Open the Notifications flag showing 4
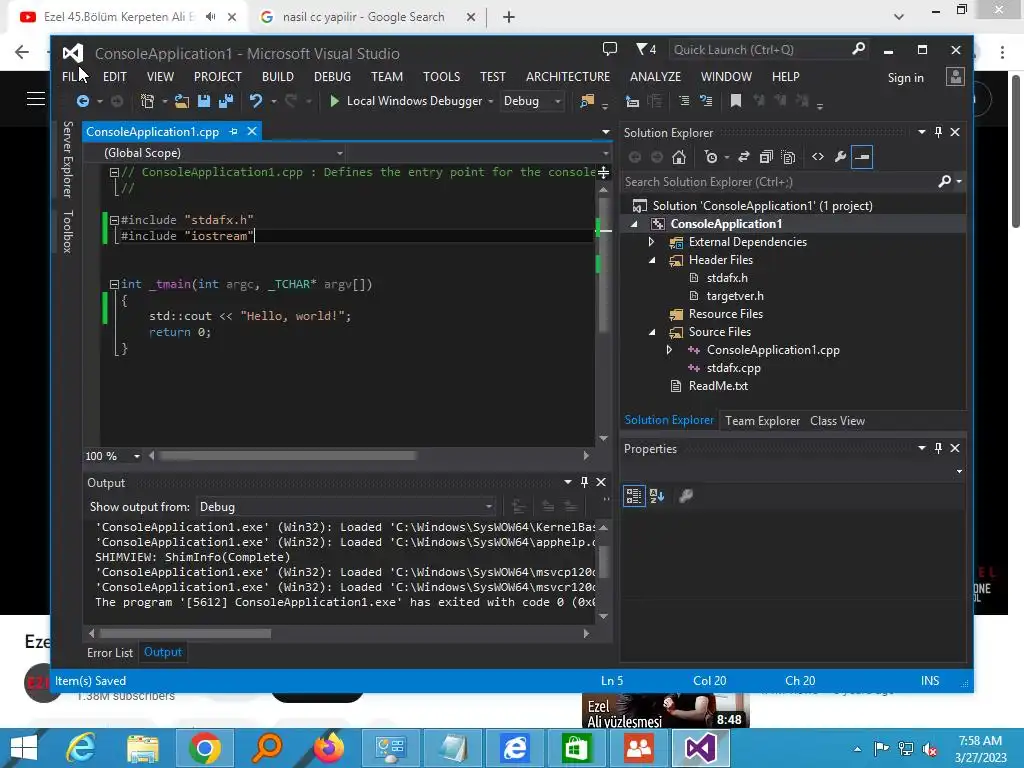This screenshot has width=1024, height=768. (646, 50)
